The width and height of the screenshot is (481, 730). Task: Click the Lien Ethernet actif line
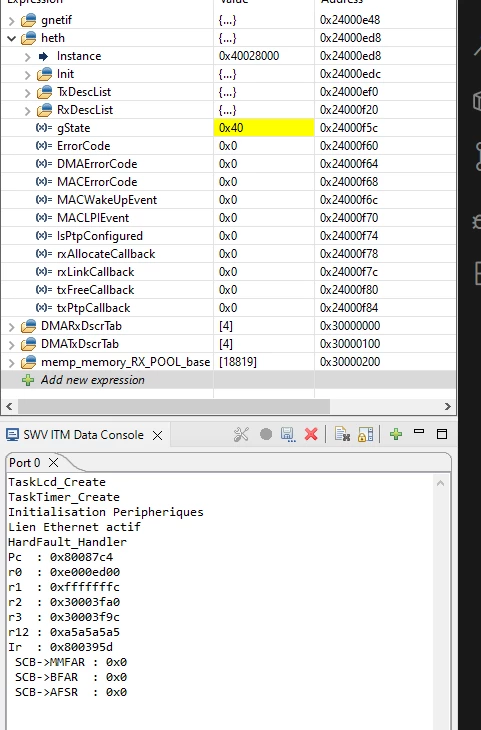click(x=74, y=527)
